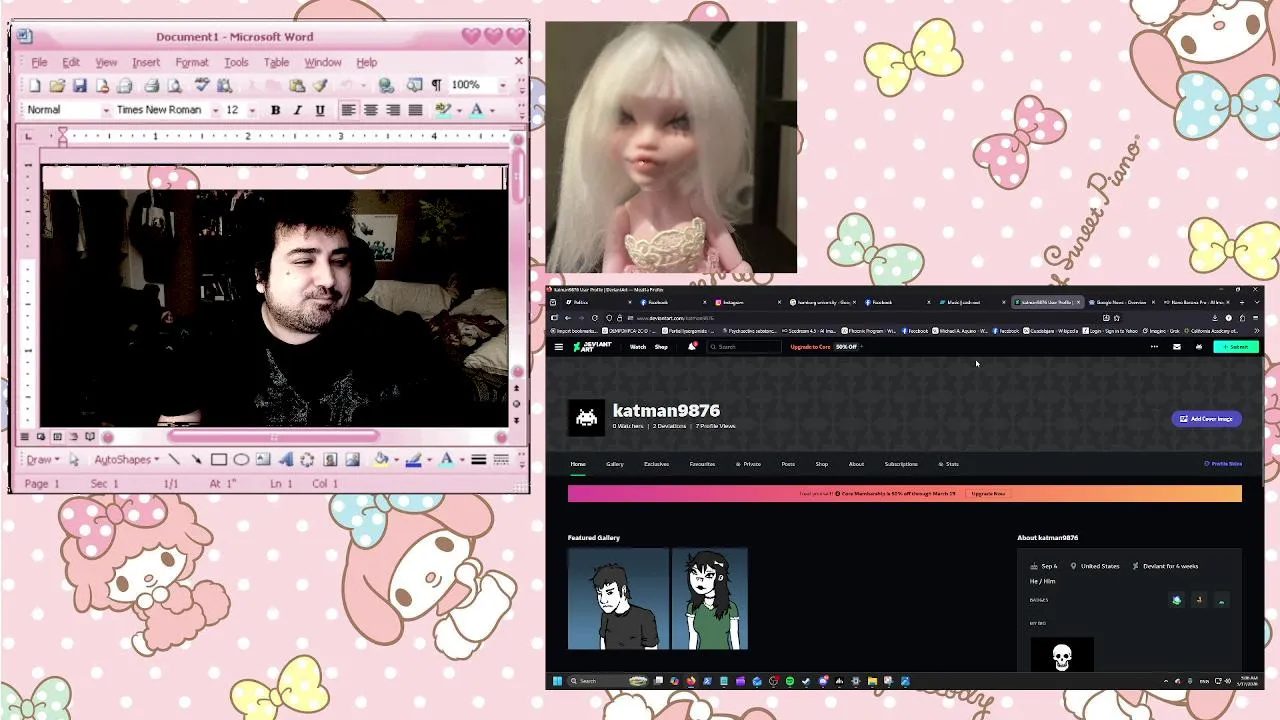Click the Save floppy disk icon in Word
1280x720 pixels.
(x=79, y=86)
